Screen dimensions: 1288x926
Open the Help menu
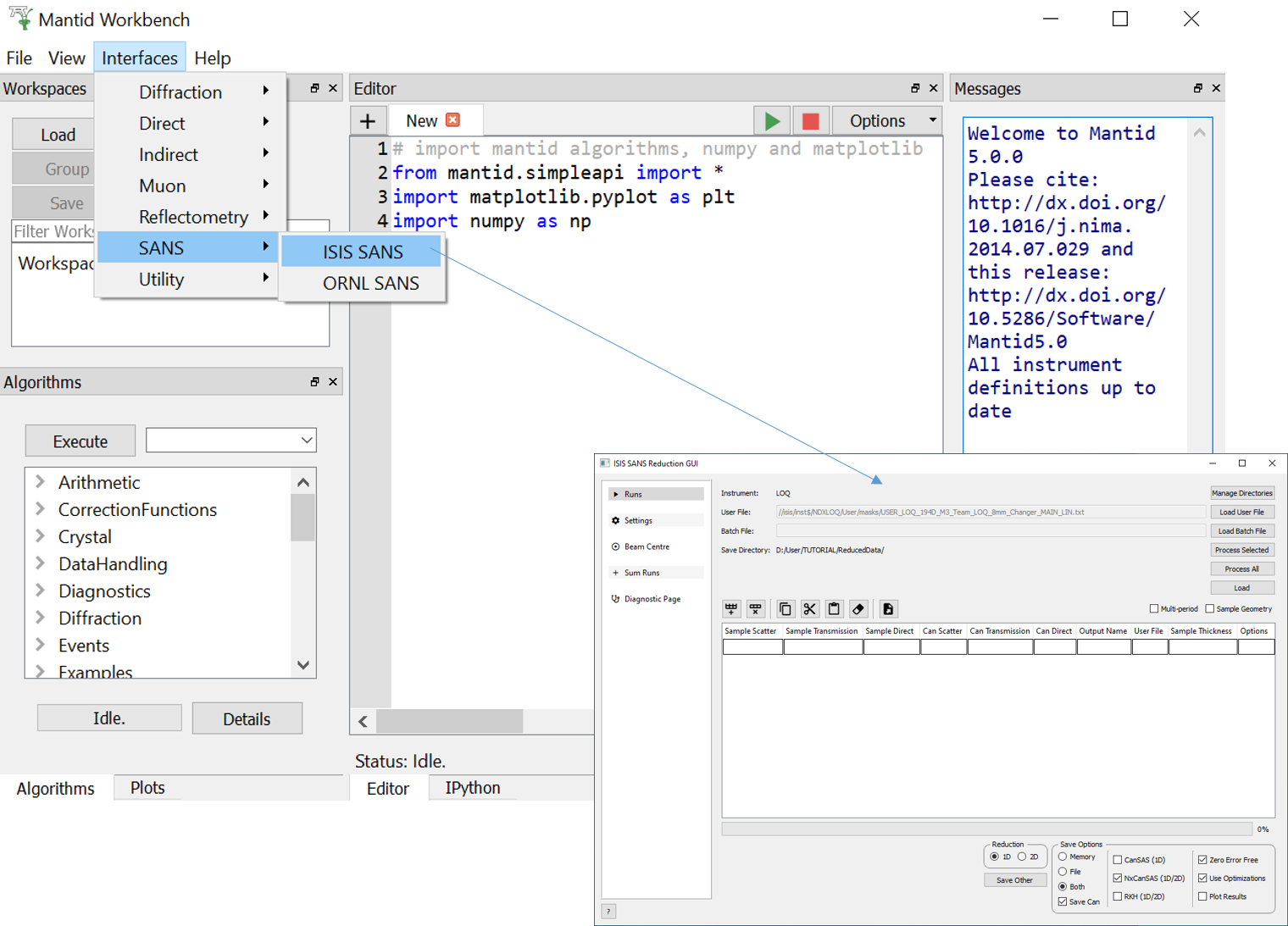point(212,58)
